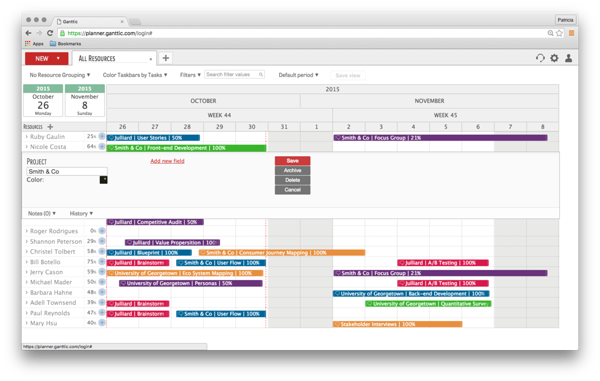Click the Cancel button

(292, 190)
